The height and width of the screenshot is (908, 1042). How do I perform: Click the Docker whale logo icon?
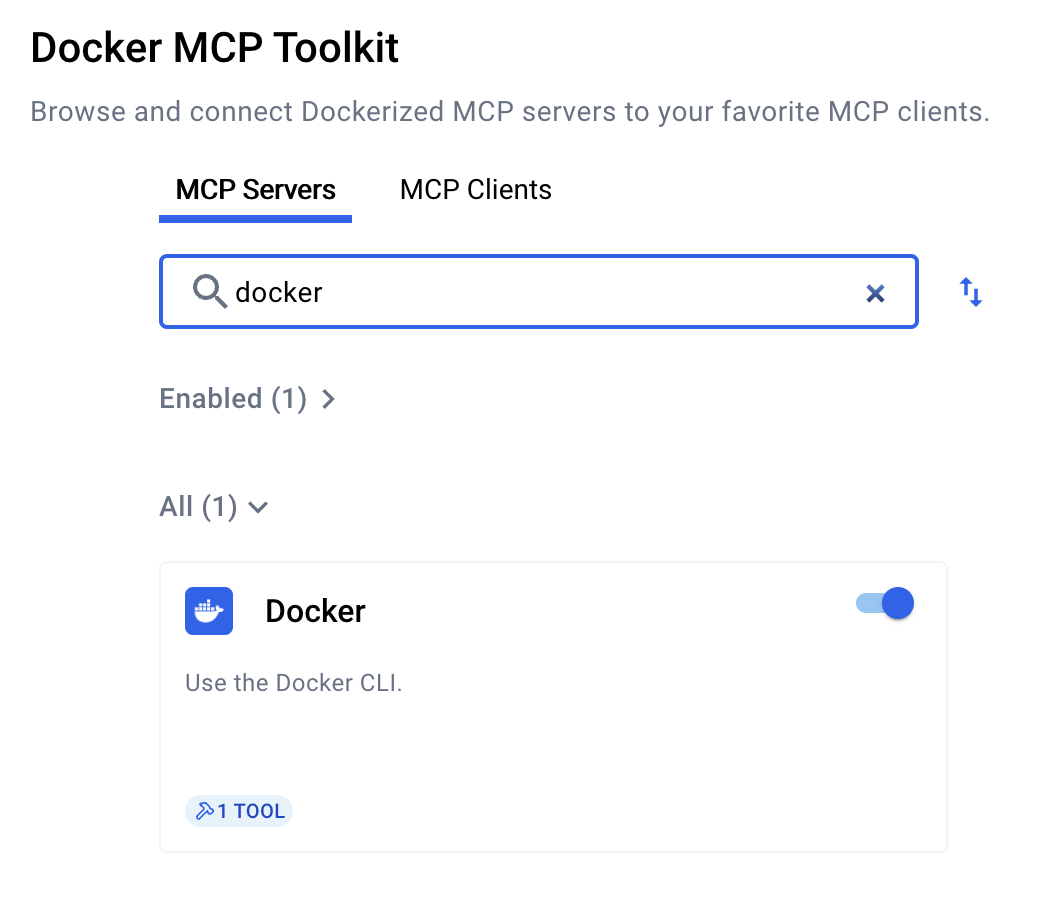[x=209, y=611]
